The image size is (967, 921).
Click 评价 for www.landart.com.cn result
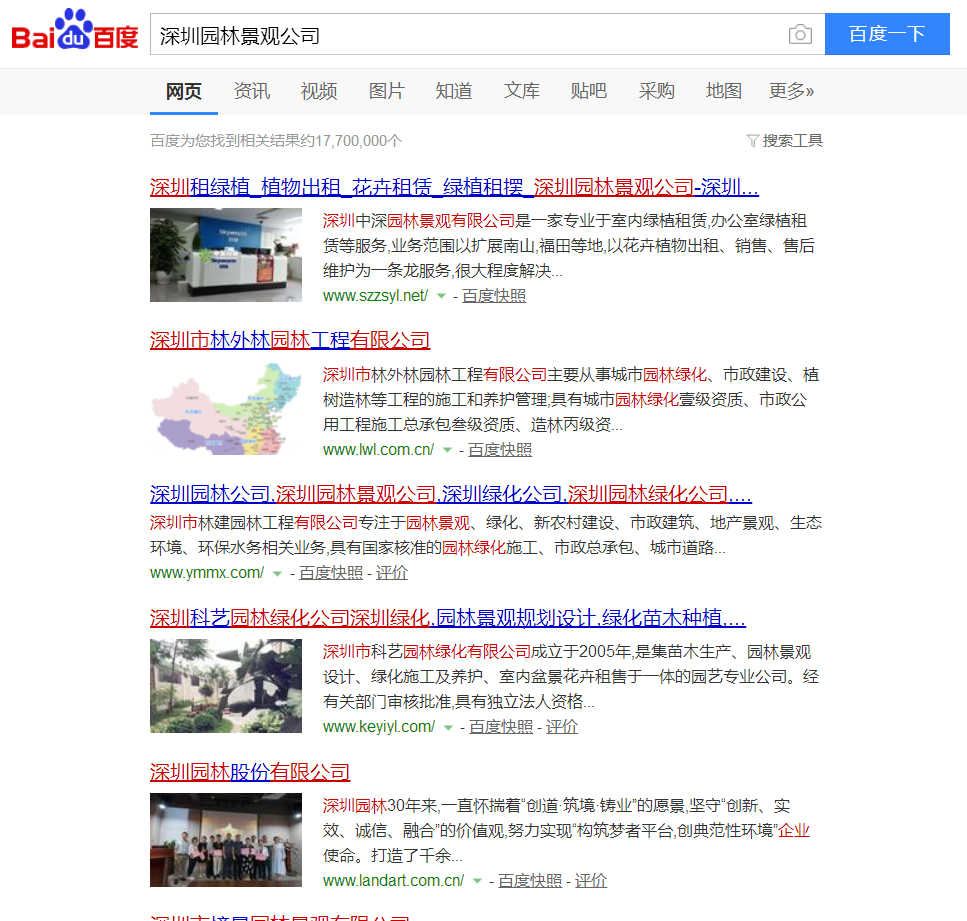coord(591,880)
